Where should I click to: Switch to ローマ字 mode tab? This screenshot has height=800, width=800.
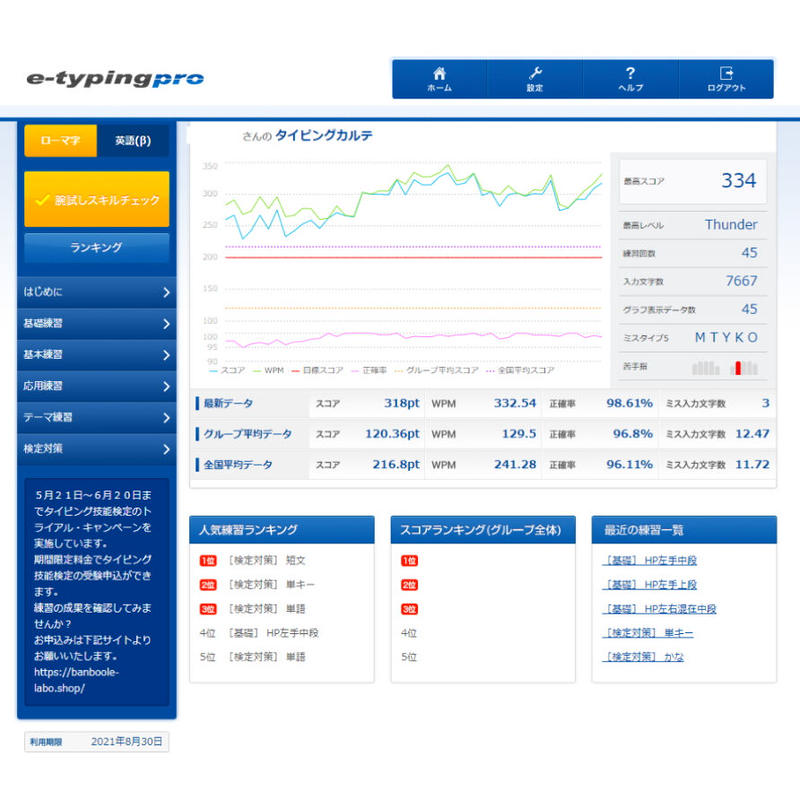click(60, 140)
